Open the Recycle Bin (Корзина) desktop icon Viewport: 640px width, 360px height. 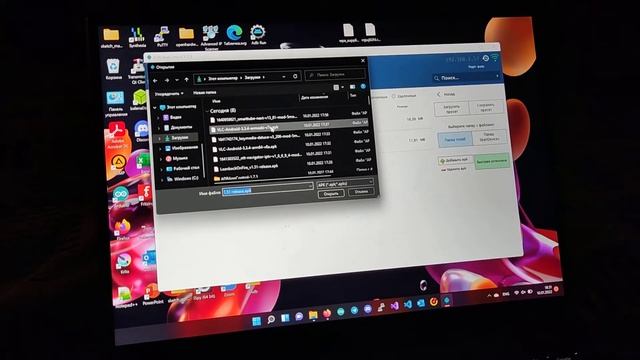click(113, 69)
